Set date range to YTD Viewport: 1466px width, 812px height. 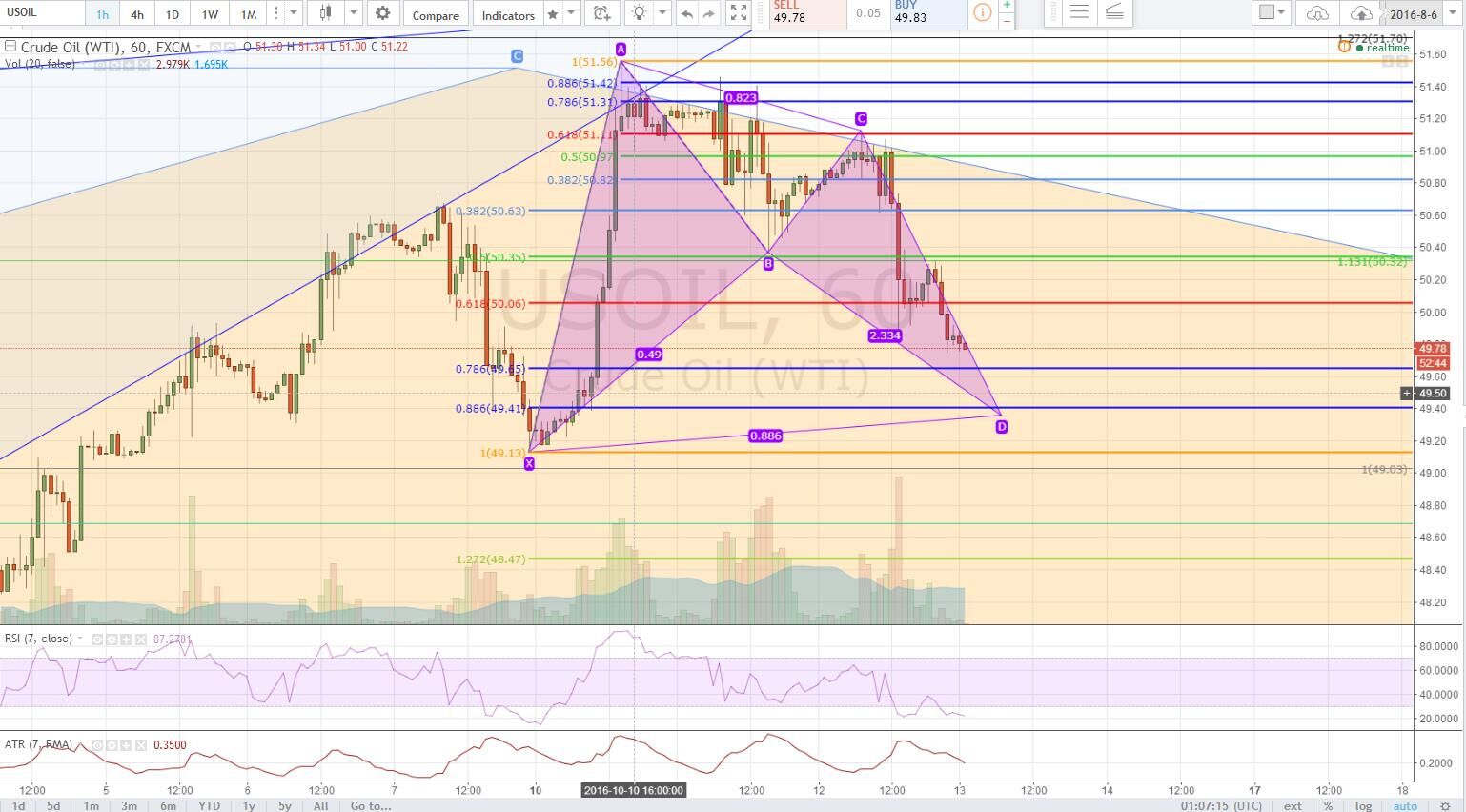pos(209,806)
